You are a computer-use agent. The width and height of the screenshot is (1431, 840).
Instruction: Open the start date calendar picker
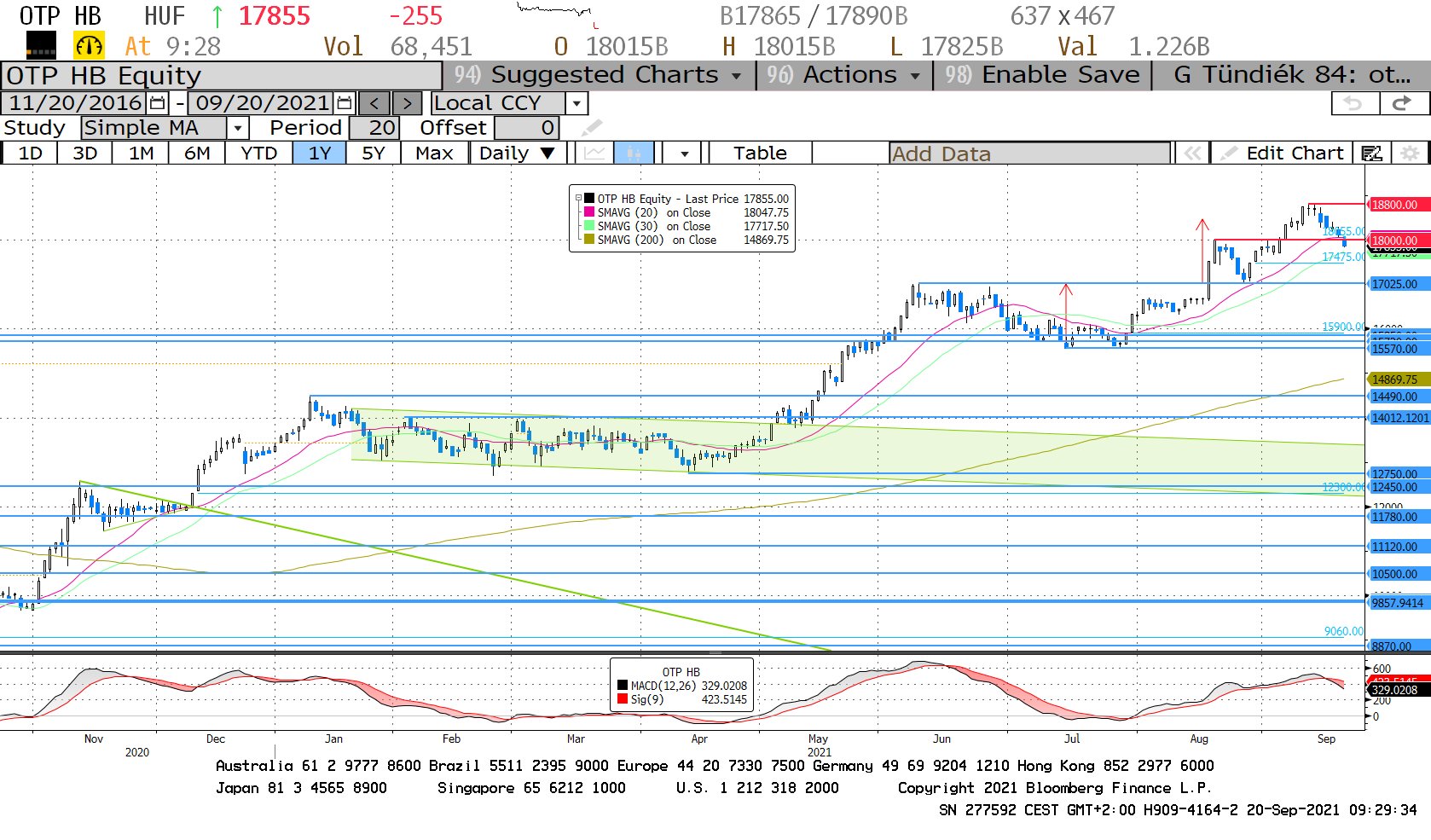click(x=158, y=103)
